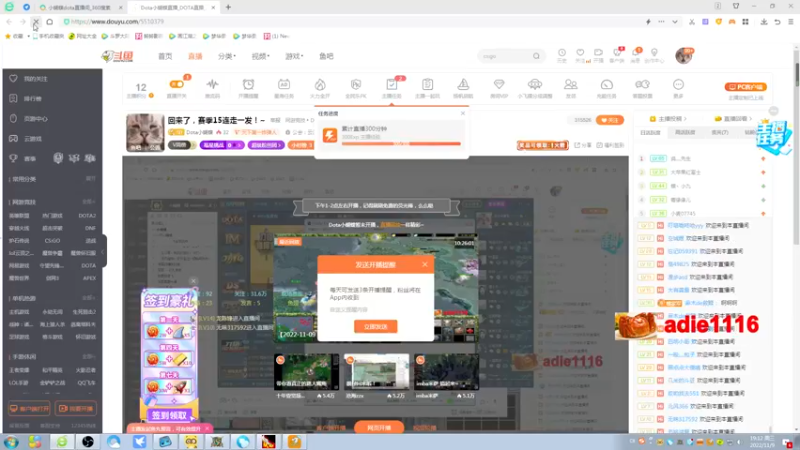Screen dimensions: 800x450
Task: Open the checklist streamer tasks icon
Action: click(x=392, y=84)
